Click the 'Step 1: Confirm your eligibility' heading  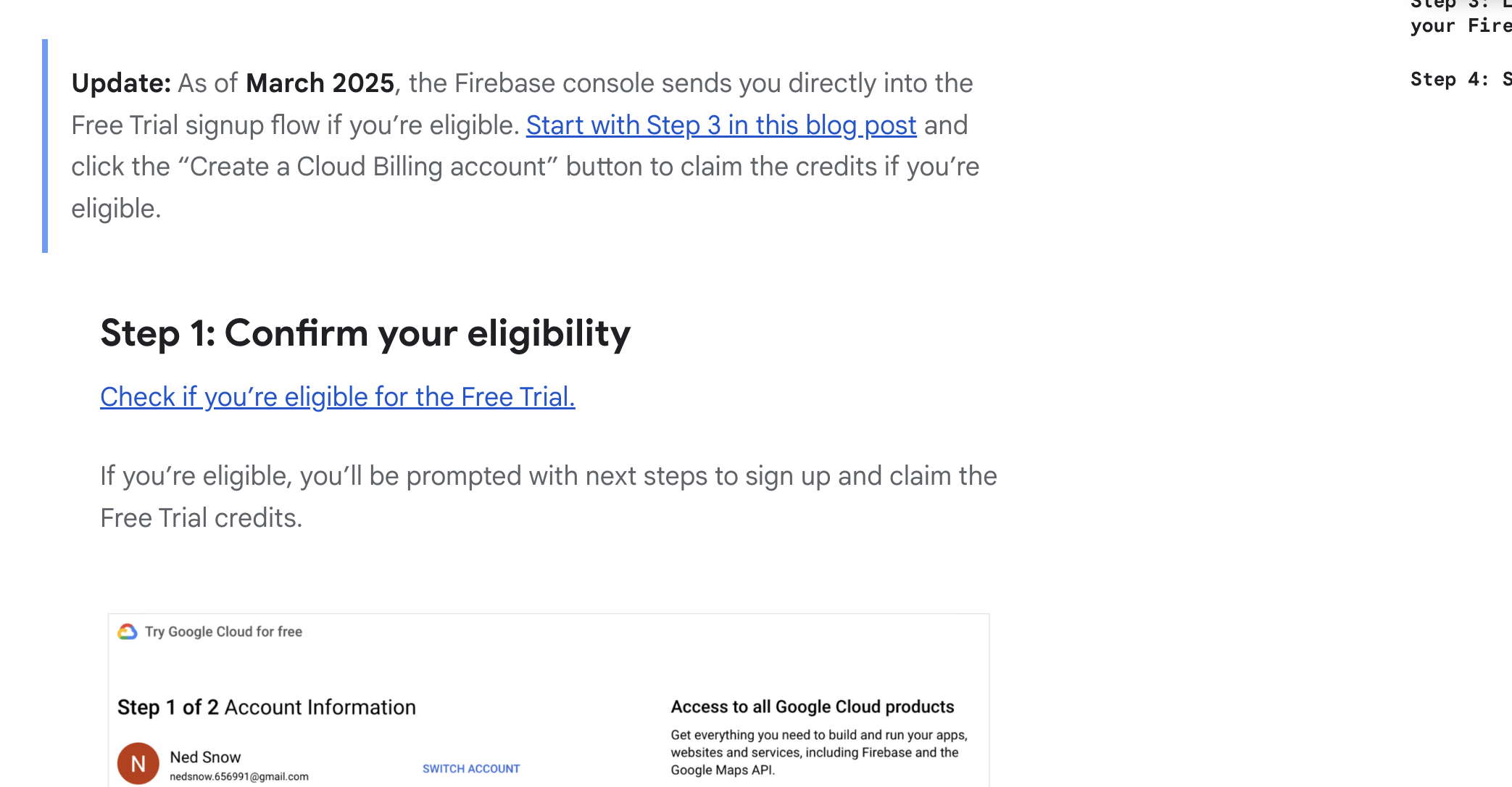(x=365, y=333)
